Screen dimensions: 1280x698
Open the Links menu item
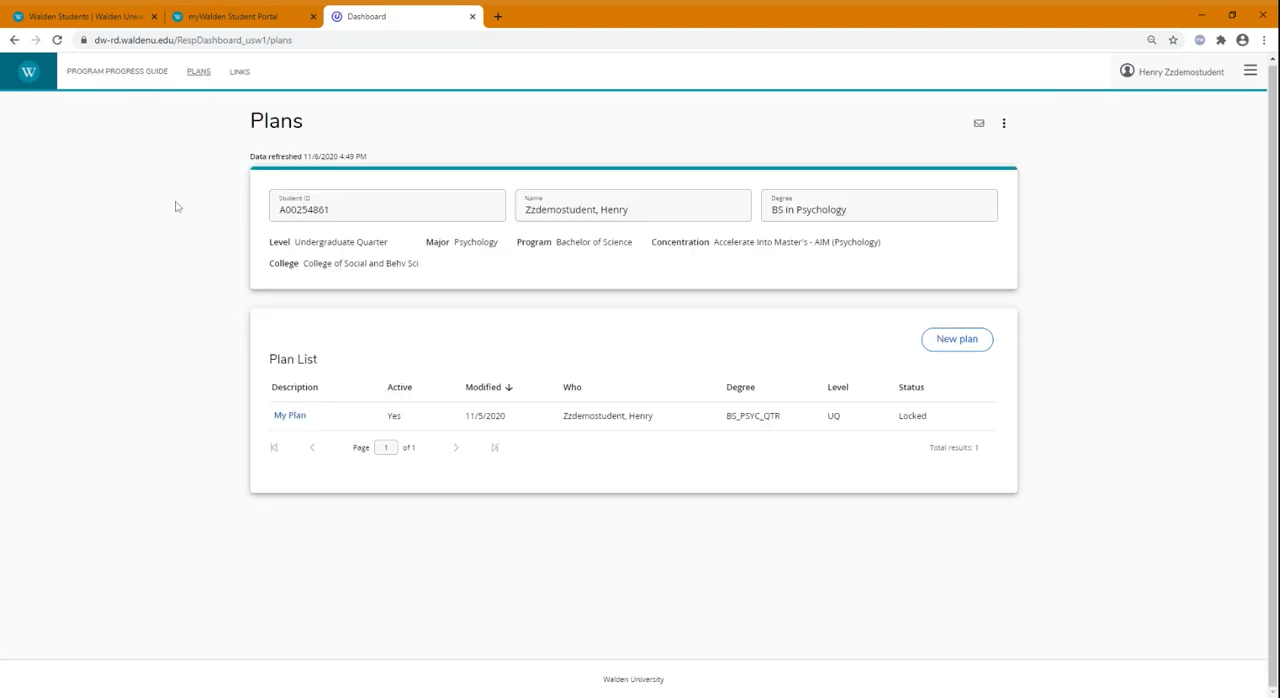coord(239,72)
